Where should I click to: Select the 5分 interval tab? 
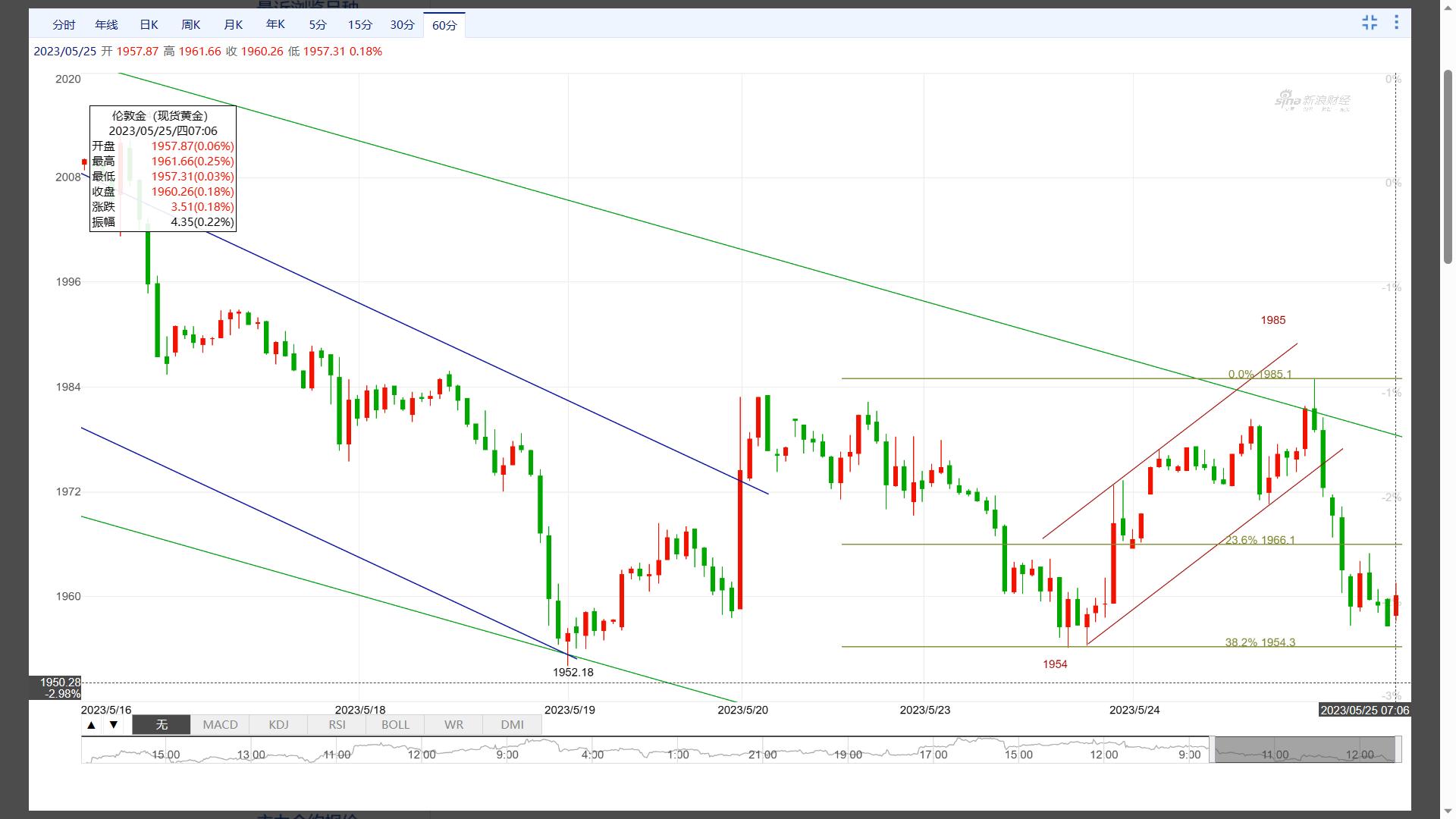coord(318,25)
